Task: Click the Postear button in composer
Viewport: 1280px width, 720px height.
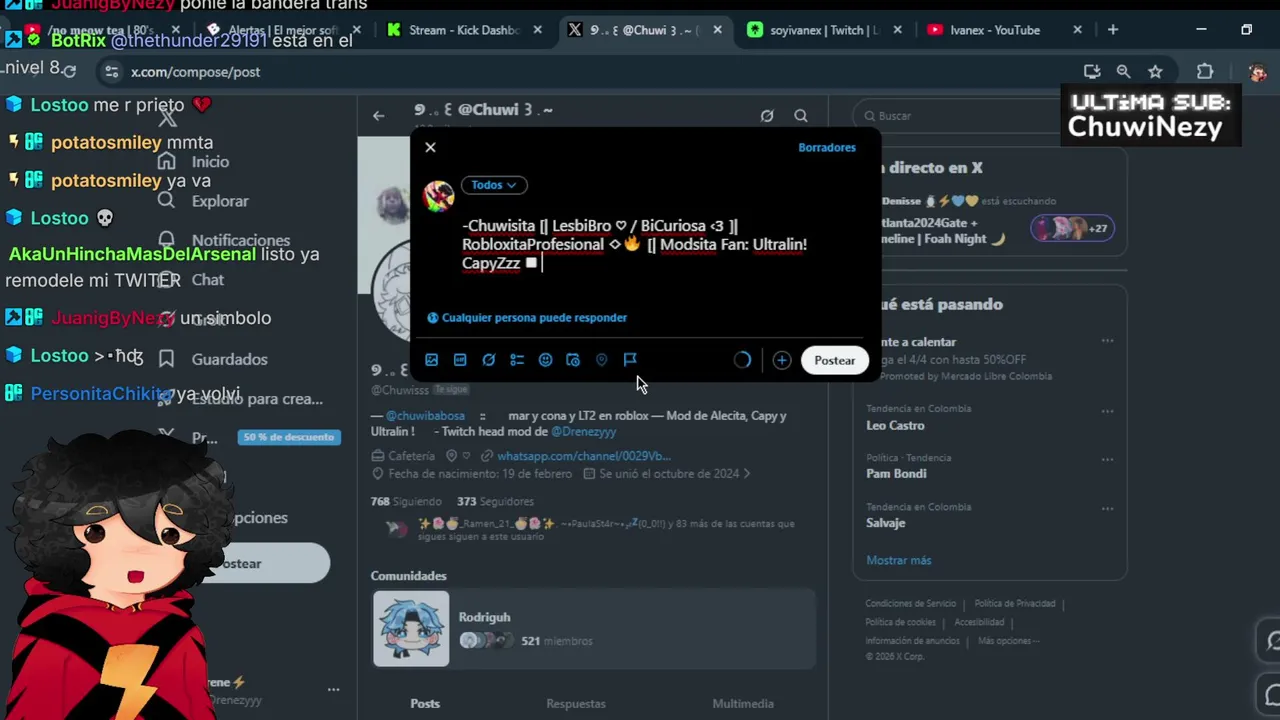Action: pos(834,360)
